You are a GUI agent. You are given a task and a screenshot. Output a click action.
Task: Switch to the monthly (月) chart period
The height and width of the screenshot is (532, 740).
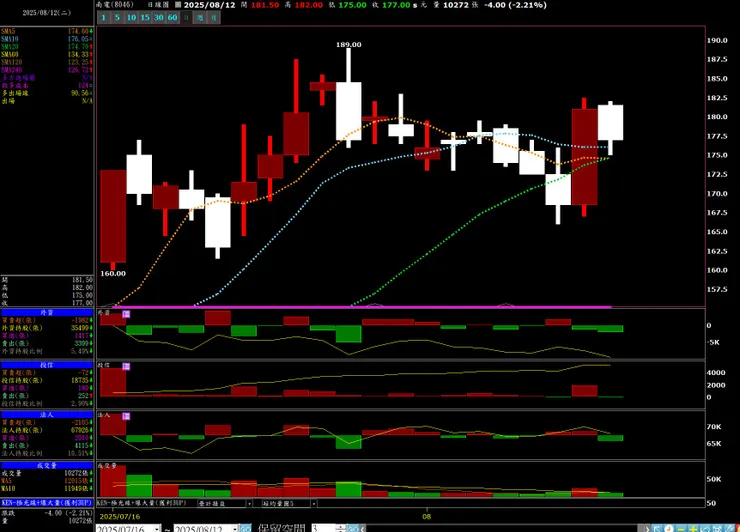click(x=214, y=17)
